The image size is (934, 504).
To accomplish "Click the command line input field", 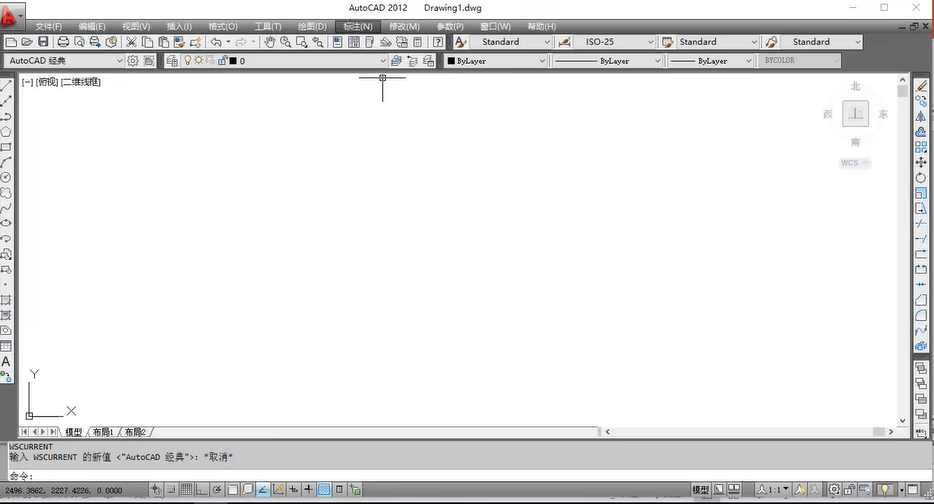I will [400, 476].
